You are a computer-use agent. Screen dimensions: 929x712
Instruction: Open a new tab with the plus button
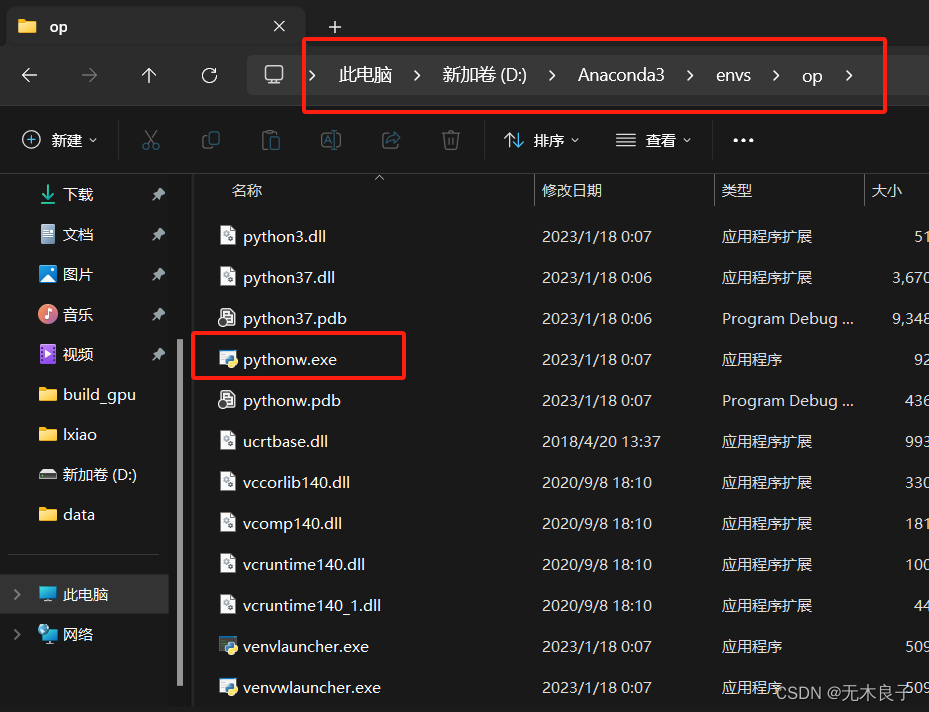(334, 27)
